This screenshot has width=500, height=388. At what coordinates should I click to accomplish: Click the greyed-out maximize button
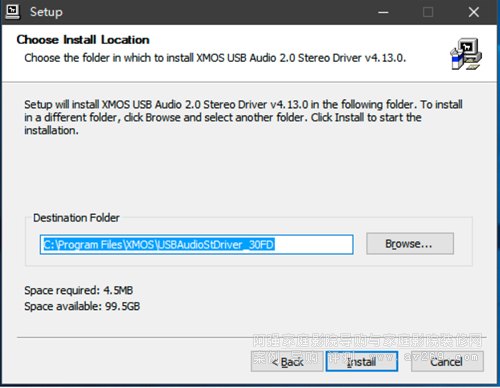(428, 12)
